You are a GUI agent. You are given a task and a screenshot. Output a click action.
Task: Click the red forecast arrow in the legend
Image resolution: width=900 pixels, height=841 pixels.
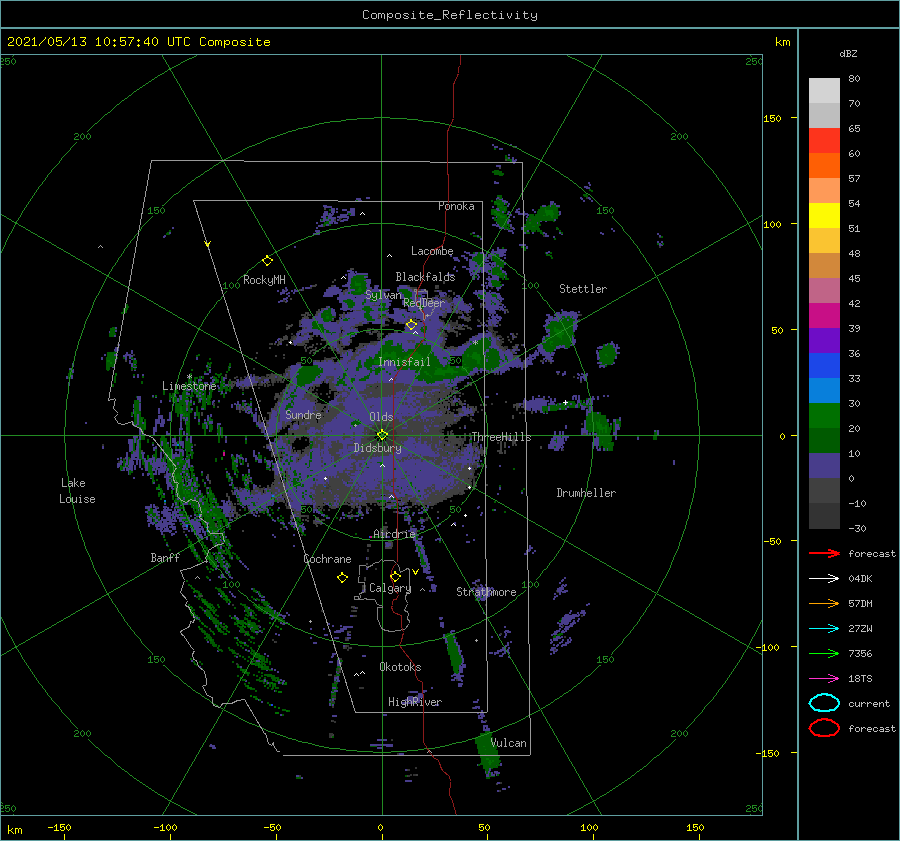[x=824, y=553]
